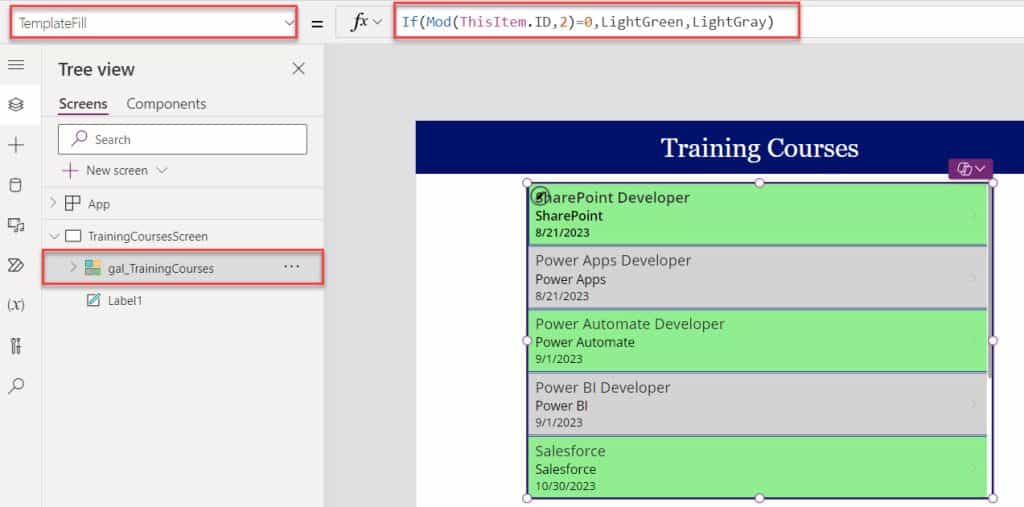The image size is (1024, 507).
Task: Expand the gal_TrainingCourses node
Action: 72,267
